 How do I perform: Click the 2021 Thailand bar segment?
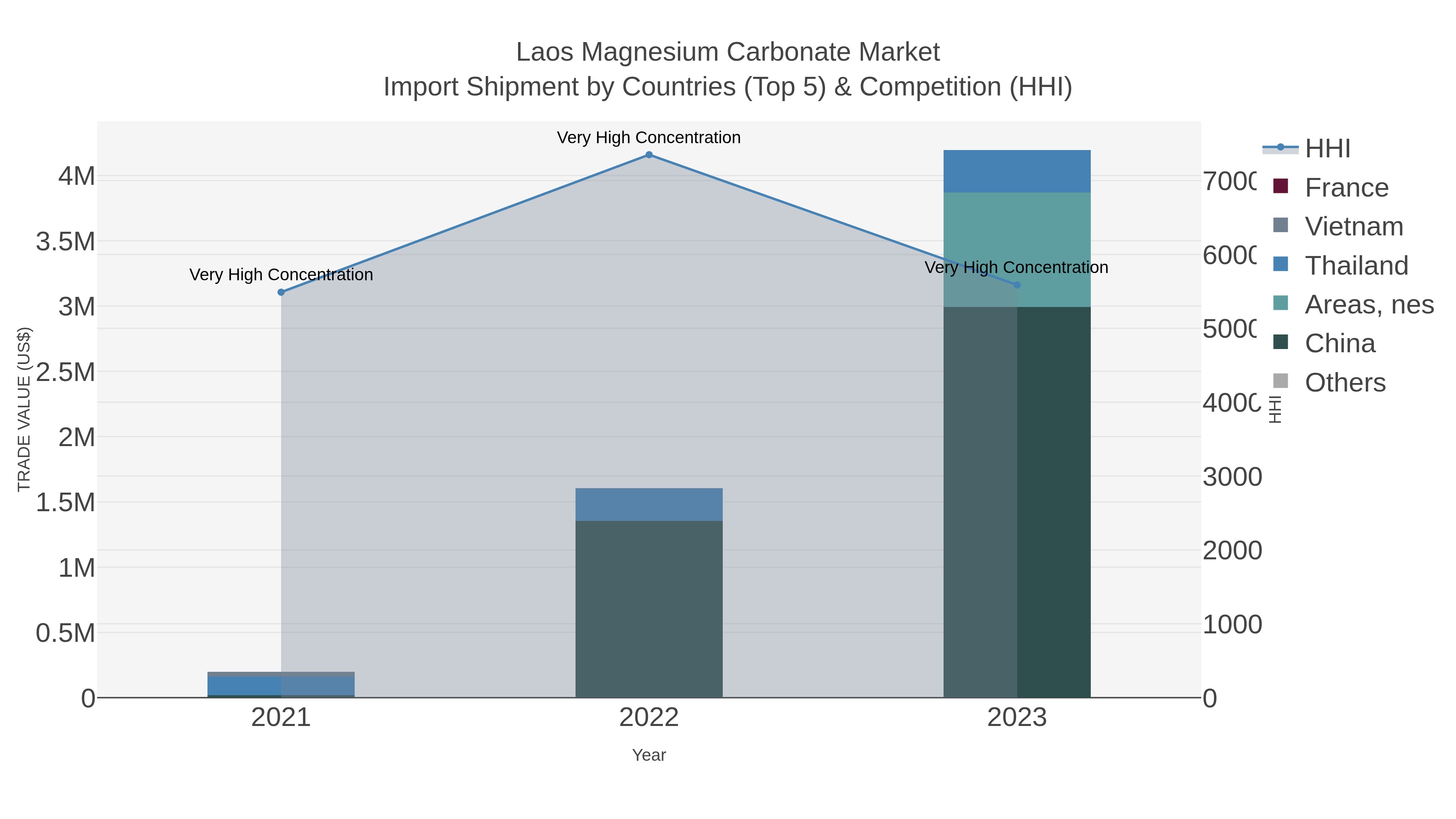coord(281,686)
